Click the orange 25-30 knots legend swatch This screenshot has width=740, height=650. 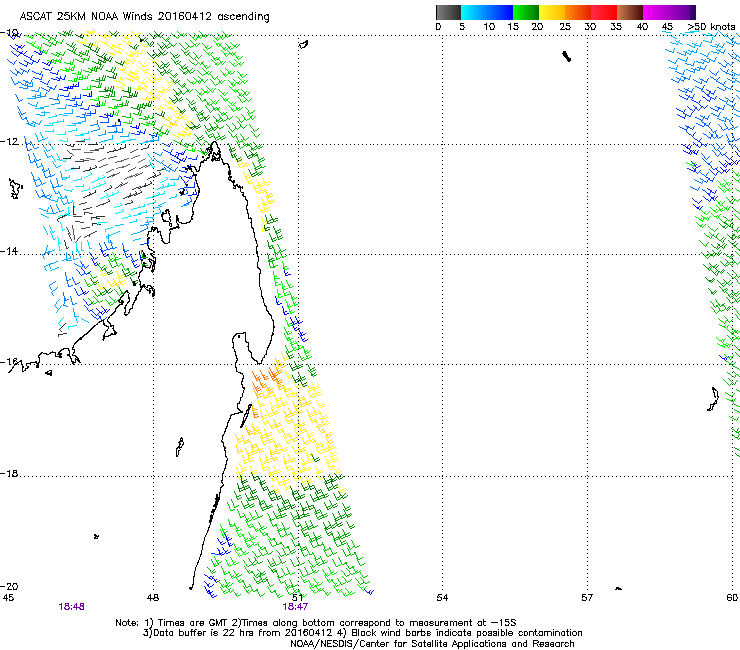coord(578,12)
